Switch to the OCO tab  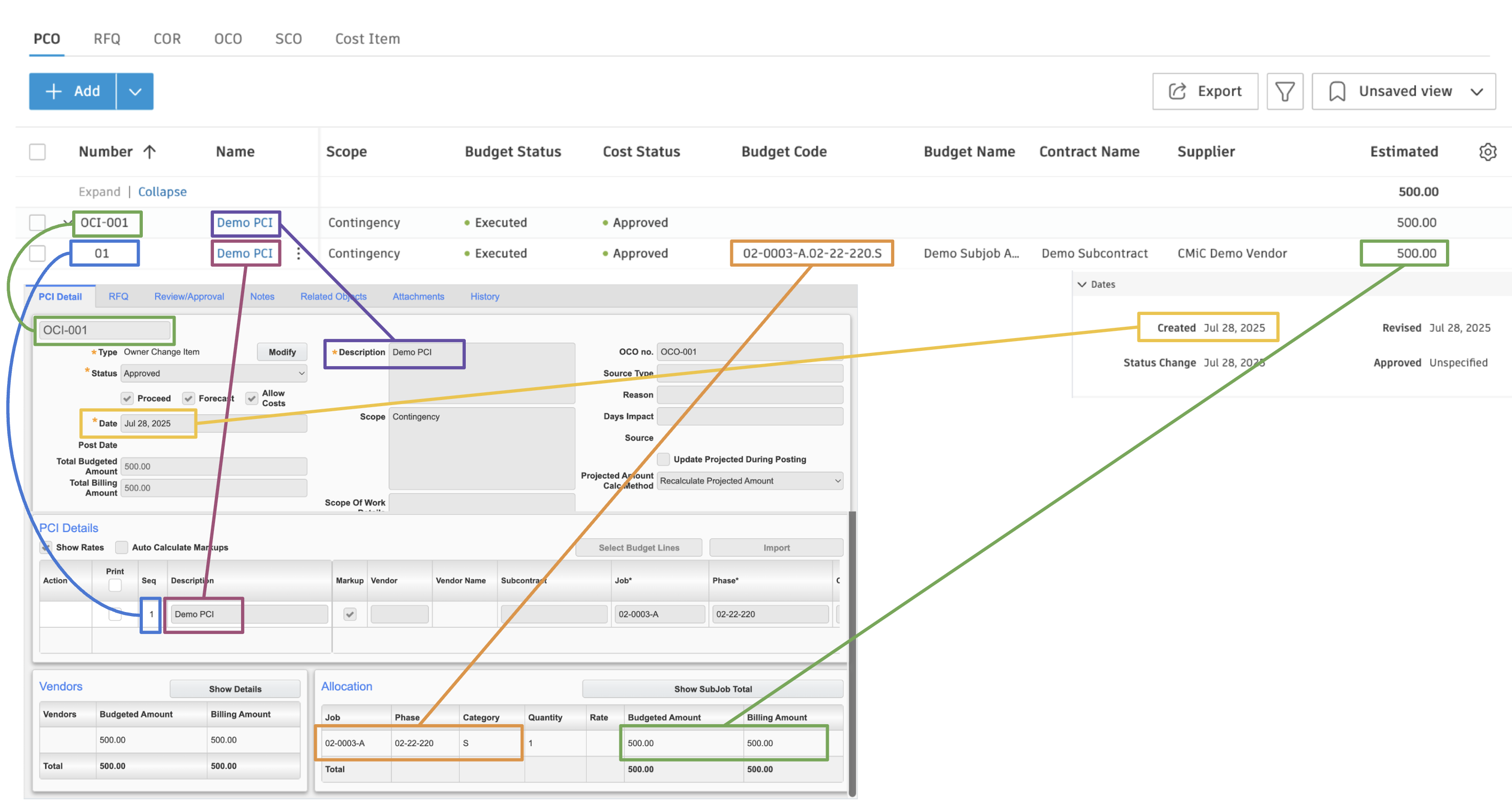(228, 39)
